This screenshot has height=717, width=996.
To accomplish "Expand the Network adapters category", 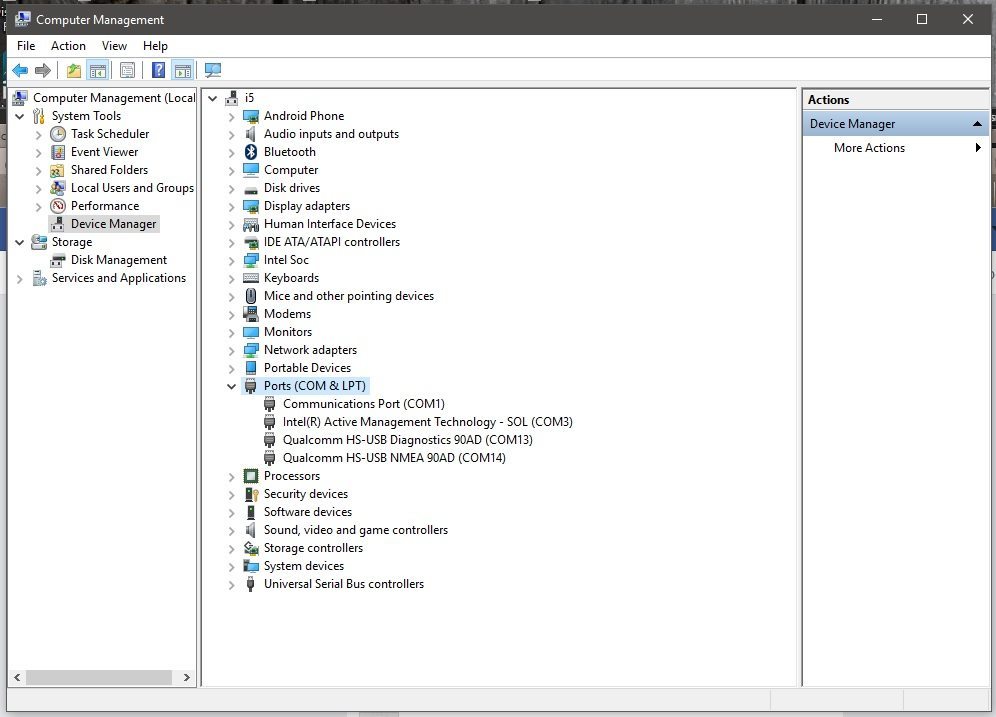I will (232, 350).
